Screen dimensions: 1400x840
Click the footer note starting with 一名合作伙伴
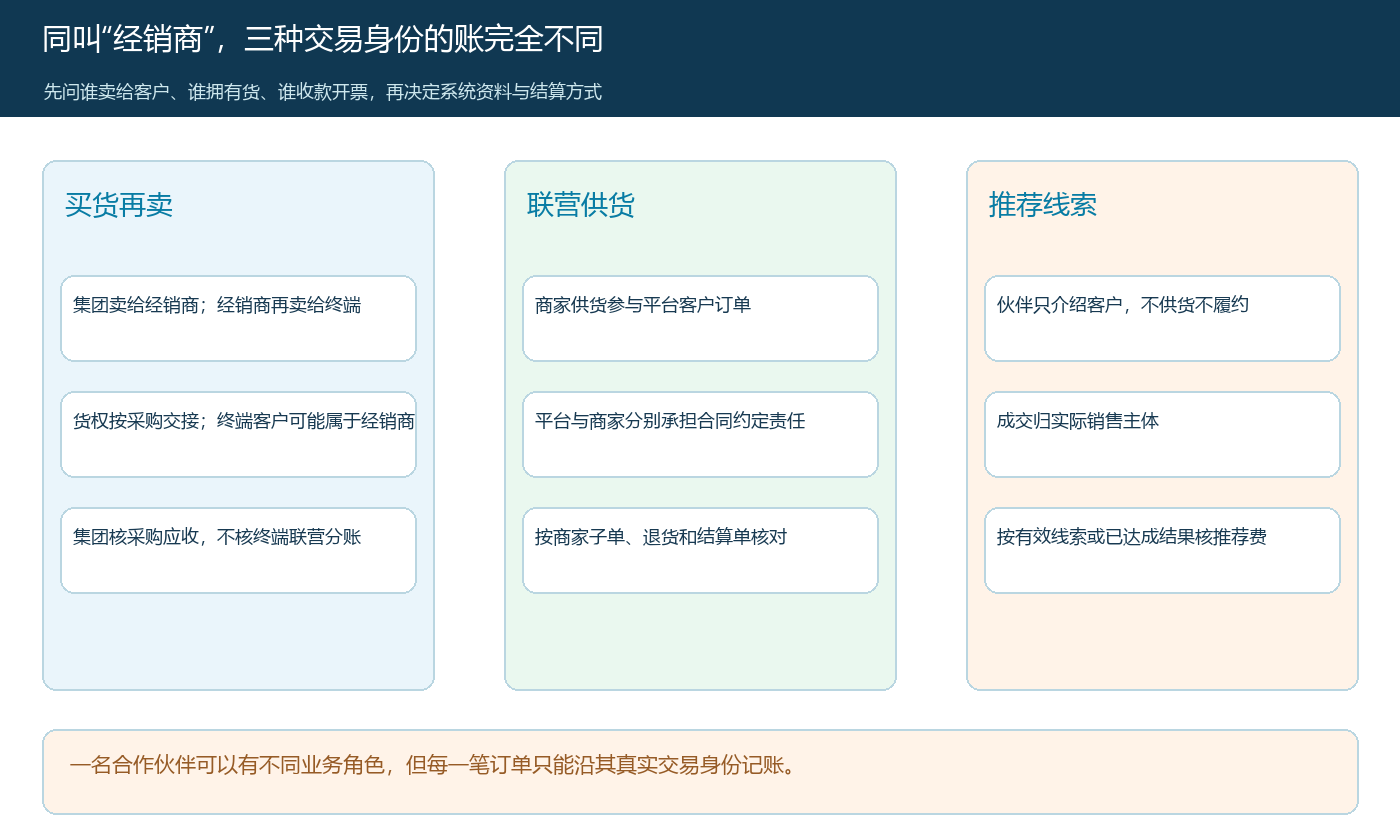coord(700,772)
